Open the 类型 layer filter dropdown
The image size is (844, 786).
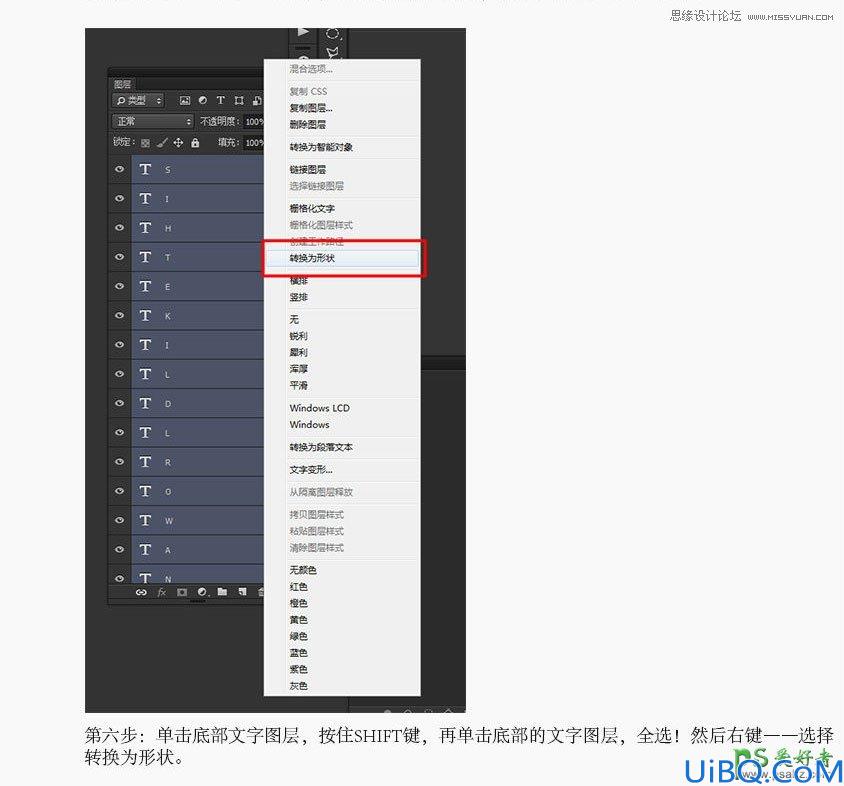(x=138, y=100)
